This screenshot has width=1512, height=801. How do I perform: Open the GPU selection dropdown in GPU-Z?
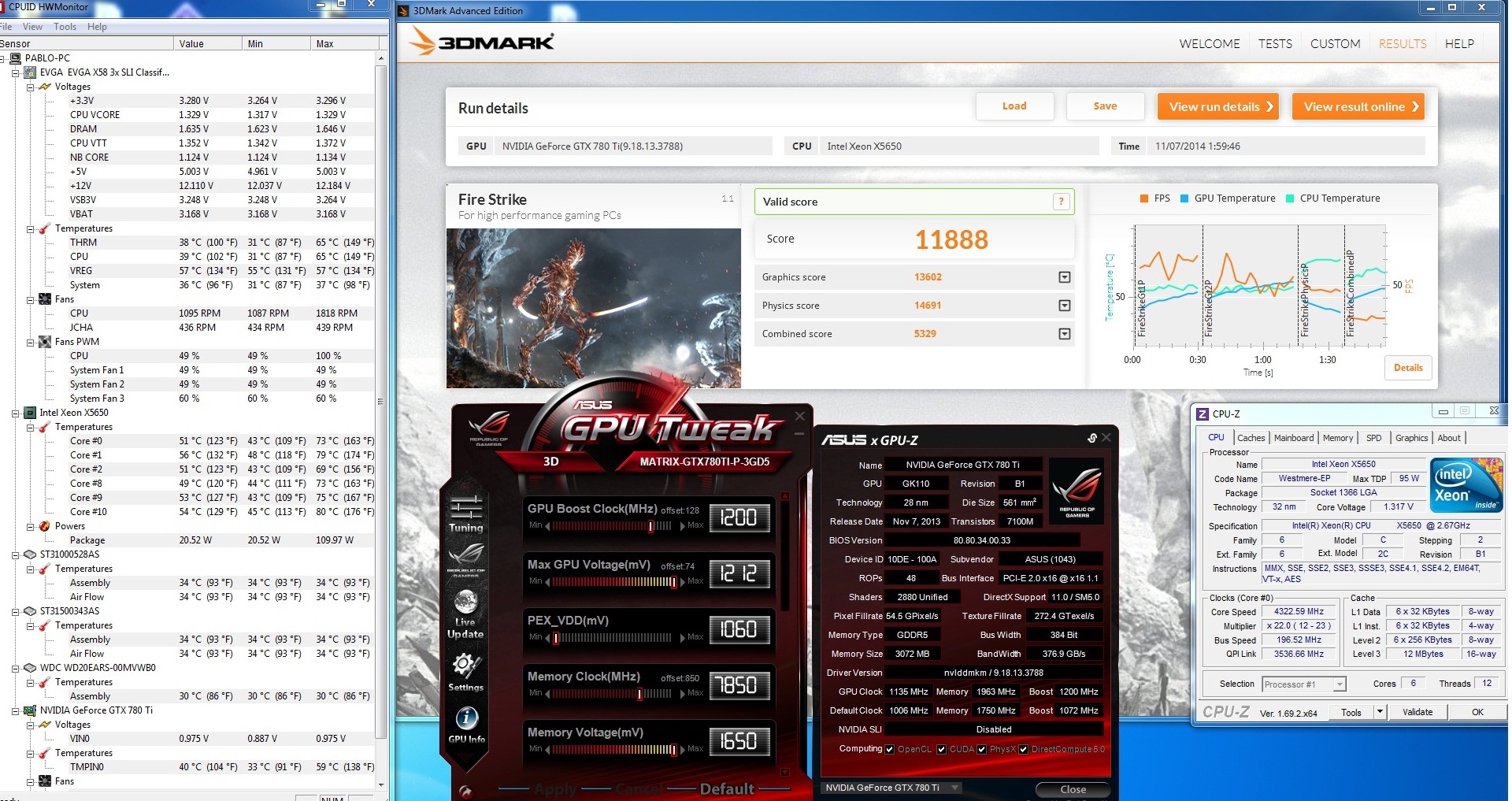954,788
